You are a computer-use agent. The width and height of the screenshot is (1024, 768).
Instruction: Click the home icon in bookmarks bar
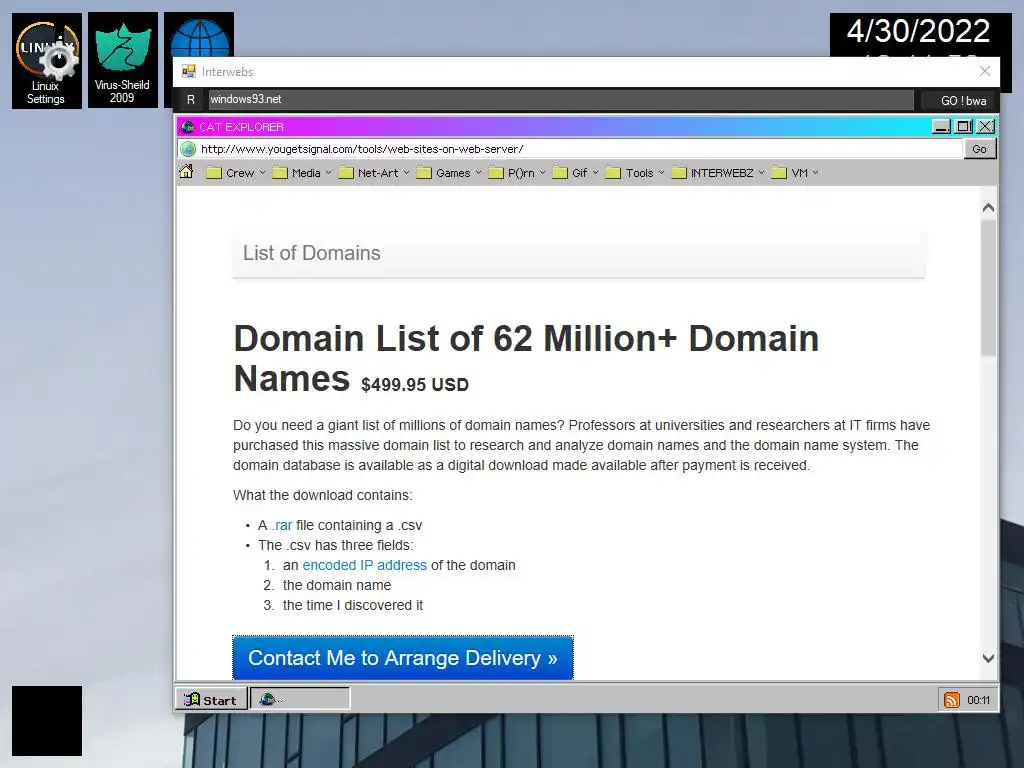click(x=186, y=172)
